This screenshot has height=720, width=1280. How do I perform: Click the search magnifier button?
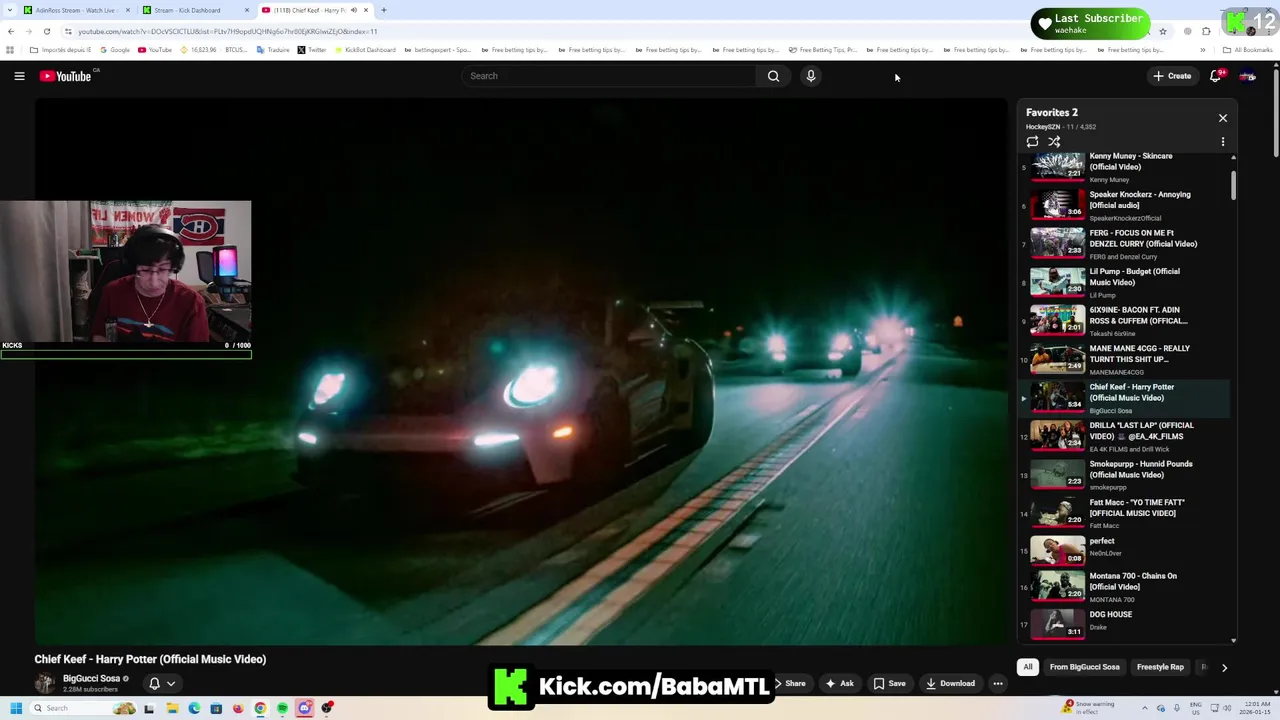click(x=773, y=76)
